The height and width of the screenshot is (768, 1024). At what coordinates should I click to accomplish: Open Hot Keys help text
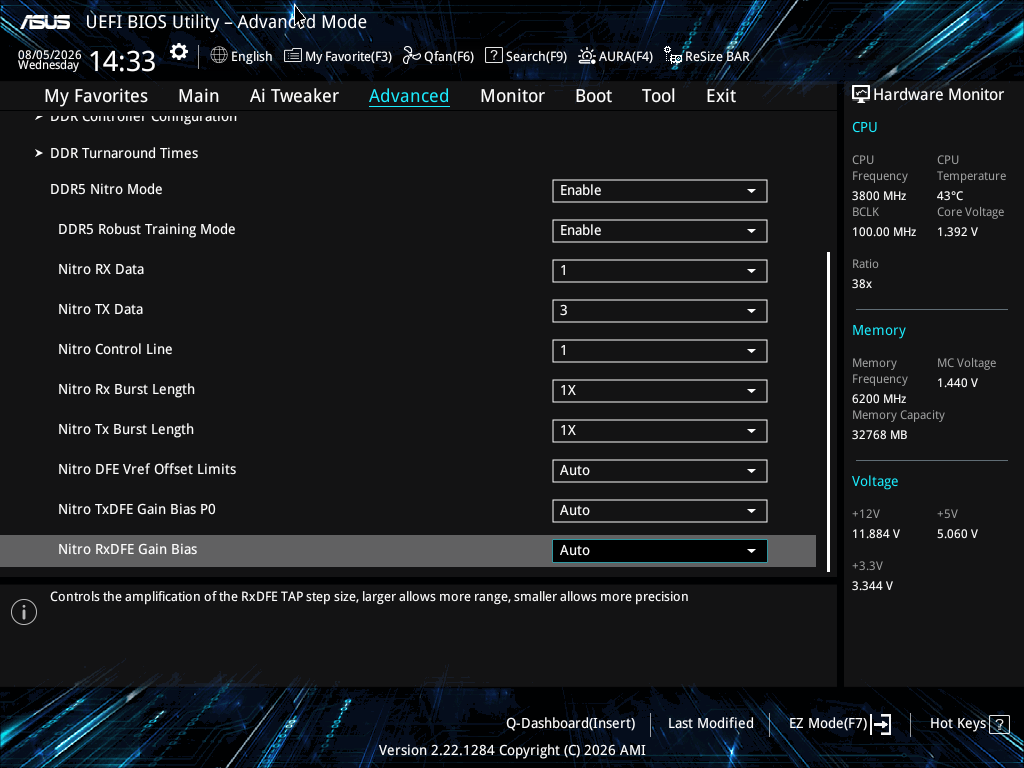pyautogui.click(x=957, y=723)
